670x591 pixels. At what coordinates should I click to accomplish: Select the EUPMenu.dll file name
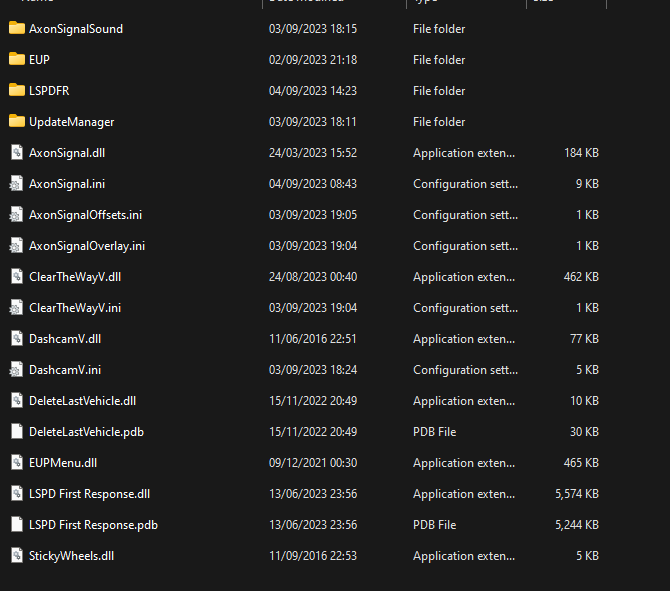(63, 463)
